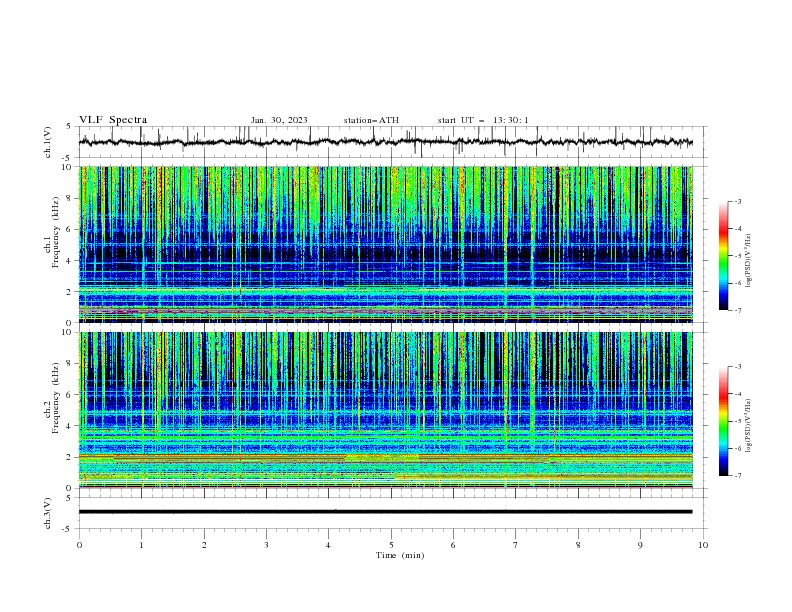Click the ch.1 'log(PSD)(V²/Hz)' color bar title

749,261
